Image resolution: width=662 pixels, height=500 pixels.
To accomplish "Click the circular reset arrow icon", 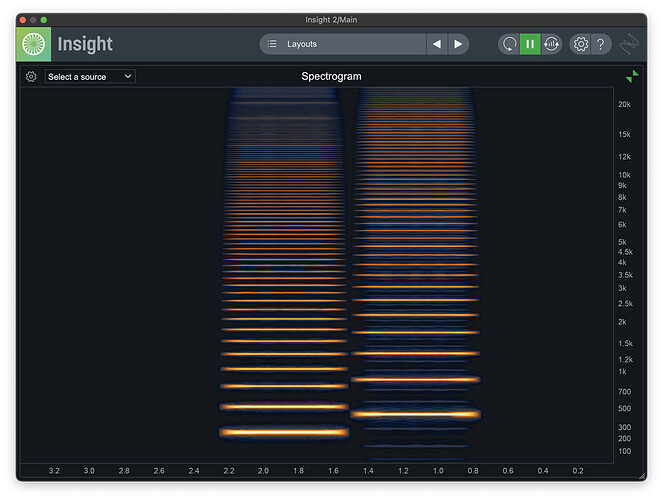I will [509, 44].
